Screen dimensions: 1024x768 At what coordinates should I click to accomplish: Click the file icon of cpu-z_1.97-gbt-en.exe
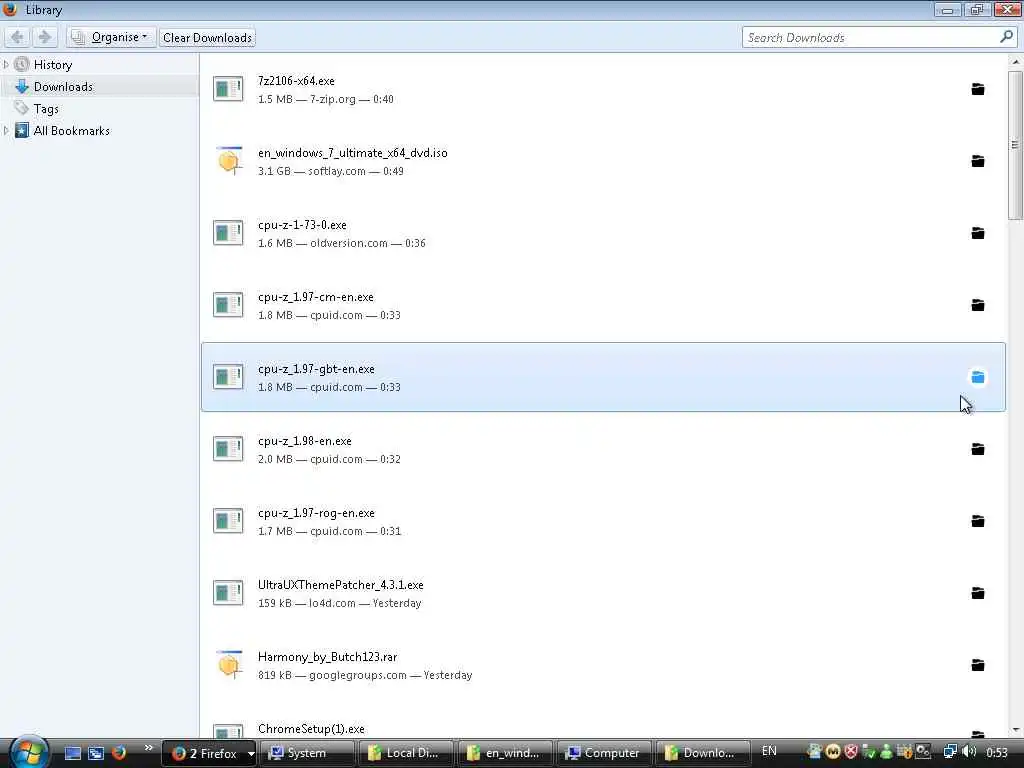[228, 377]
